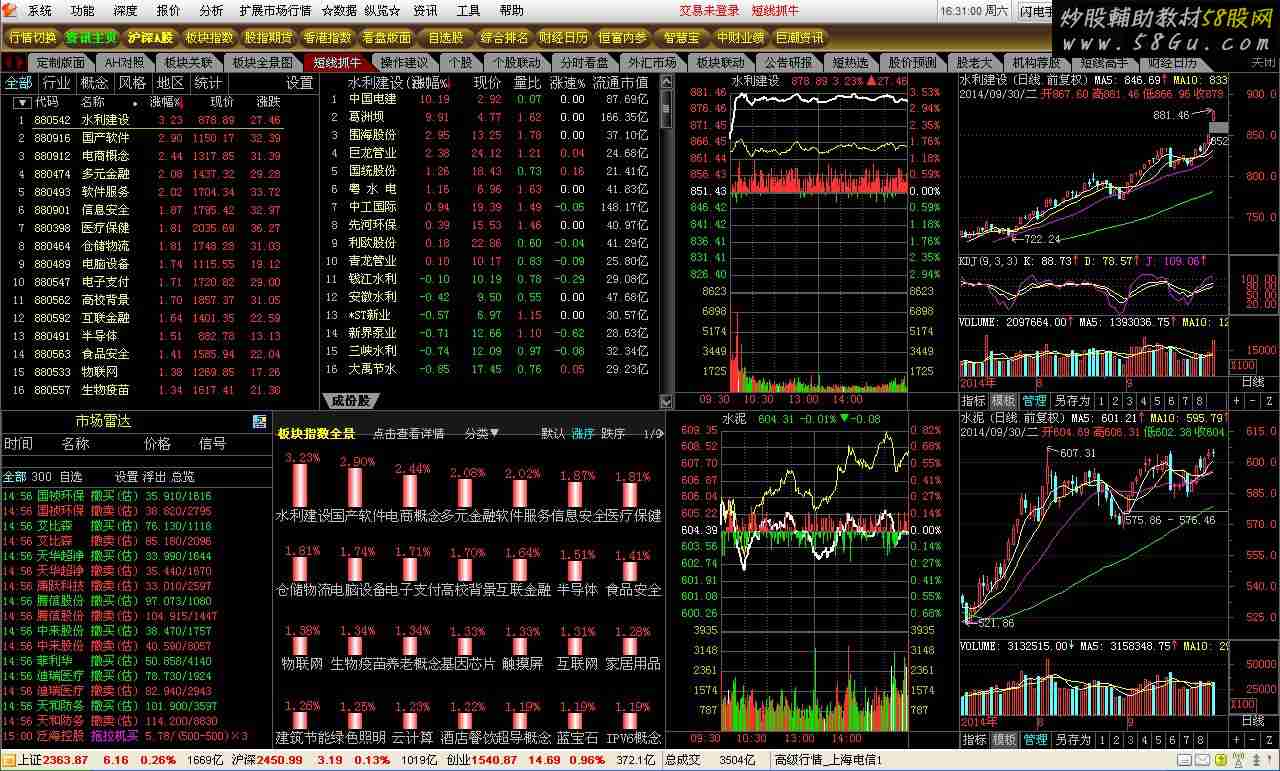Click the 巨潮资讯 toolbar button
Image resolution: width=1280 pixels, height=771 pixels.
tap(799, 38)
